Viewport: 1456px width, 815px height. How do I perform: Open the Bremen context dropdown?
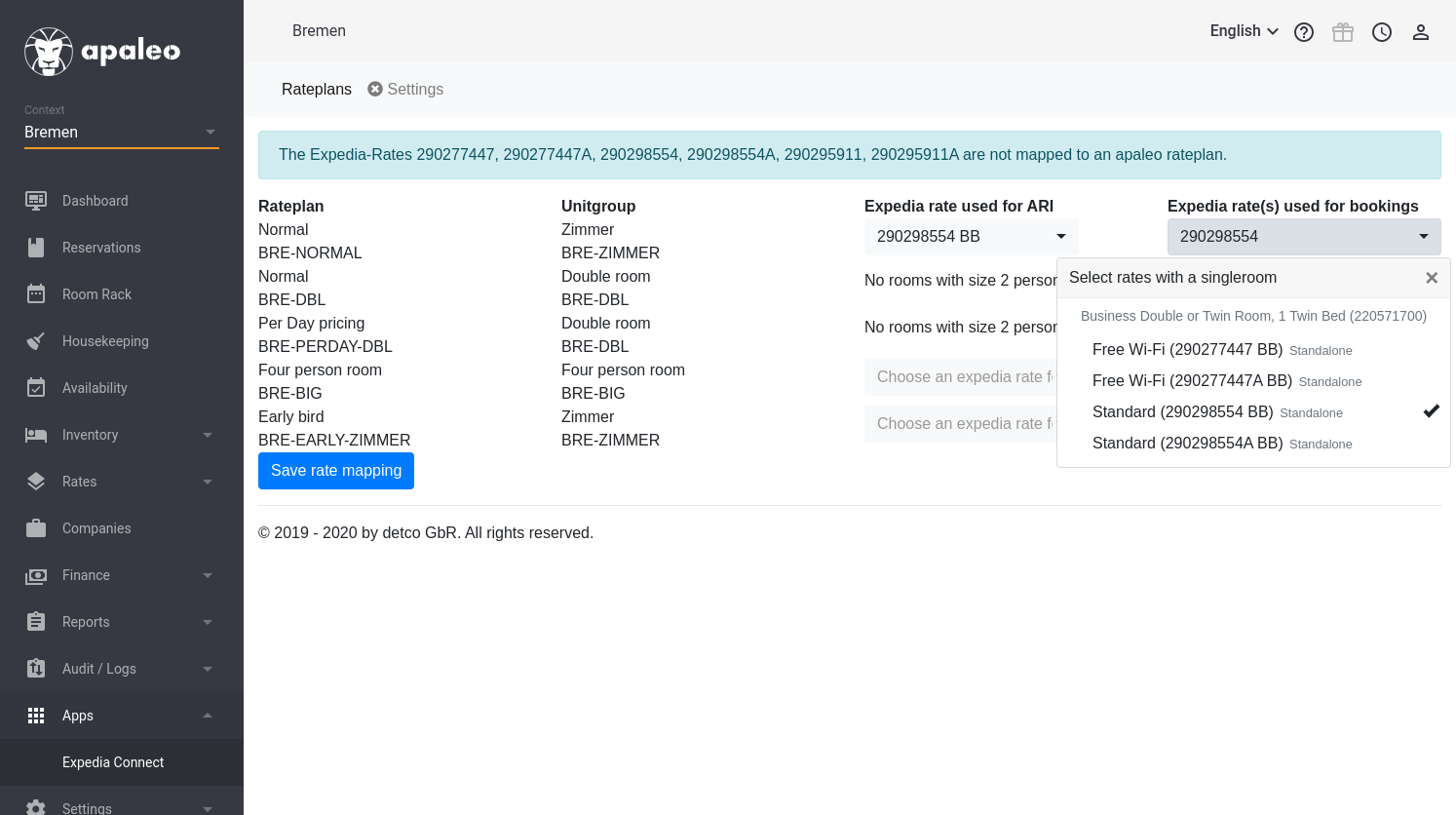(121, 133)
